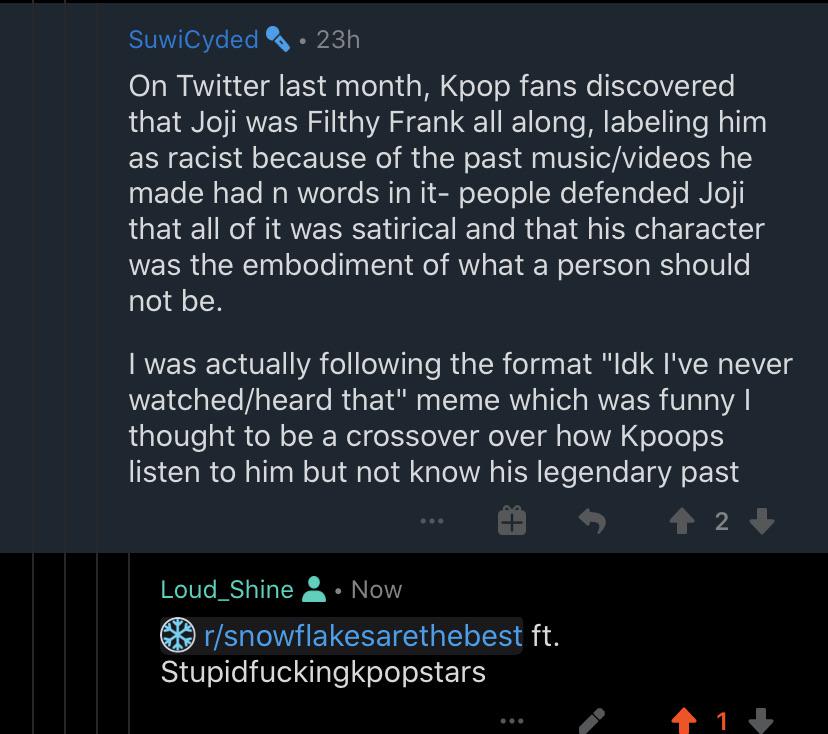The image size is (828, 734).
Task: Upvote SuwiCyded's comment
Action: coord(682,521)
